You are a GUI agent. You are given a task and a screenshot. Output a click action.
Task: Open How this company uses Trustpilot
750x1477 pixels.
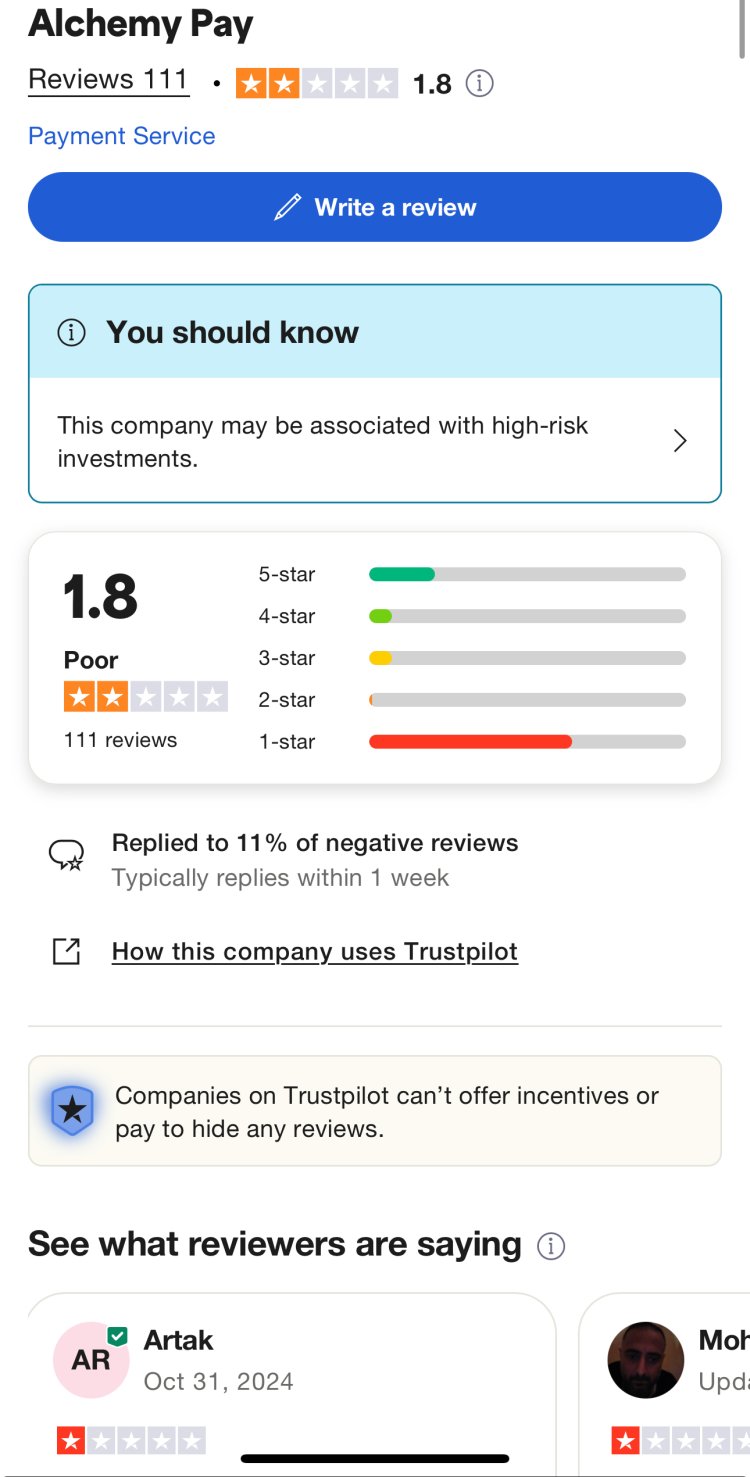click(x=315, y=951)
